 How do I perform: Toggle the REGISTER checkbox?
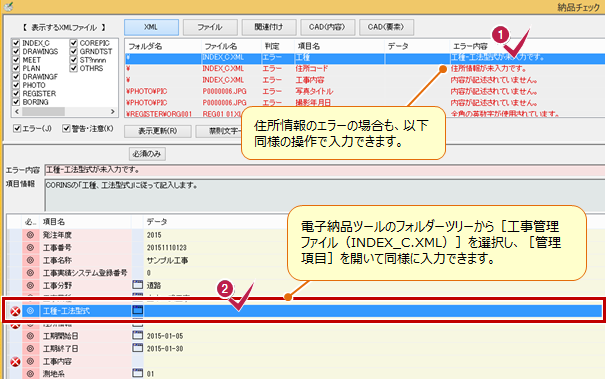[x=16, y=93]
